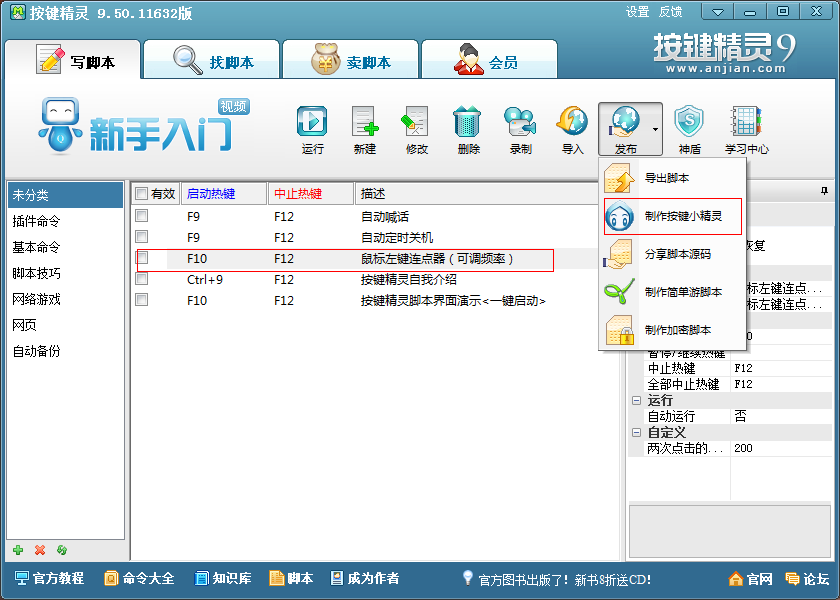Expand the dropdown arrow beside 发布

(655, 129)
